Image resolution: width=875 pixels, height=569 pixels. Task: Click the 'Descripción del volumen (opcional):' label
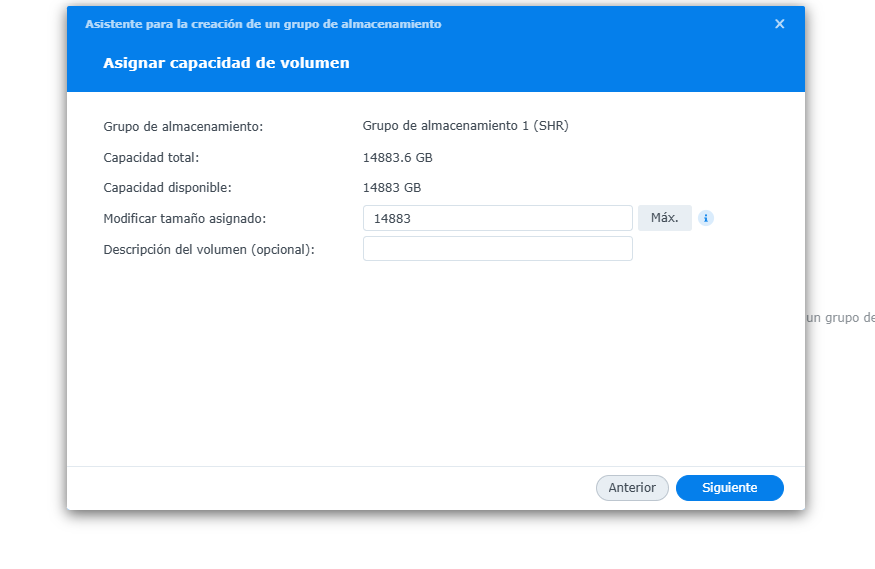coord(209,250)
